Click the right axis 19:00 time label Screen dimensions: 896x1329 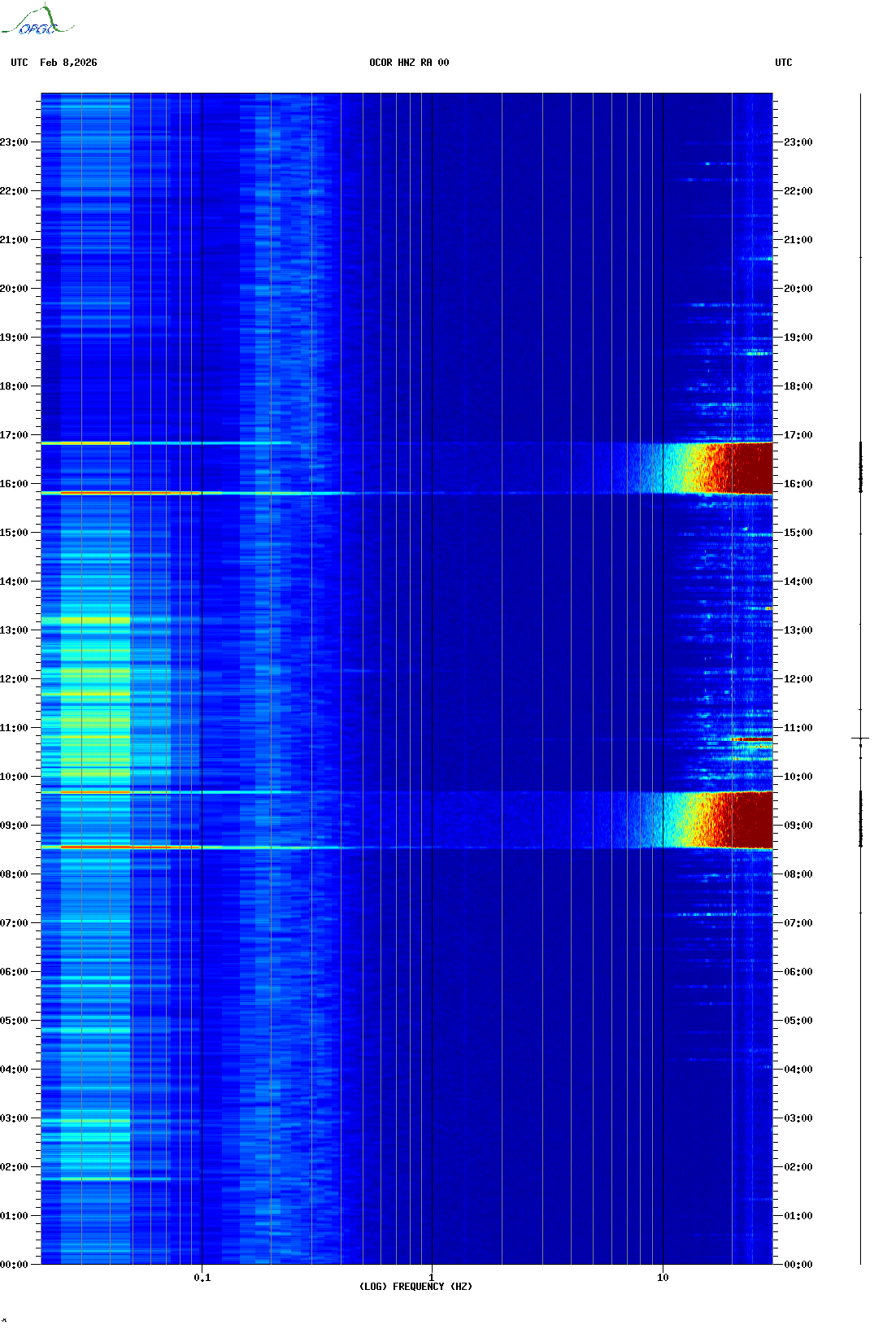pos(798,338)
